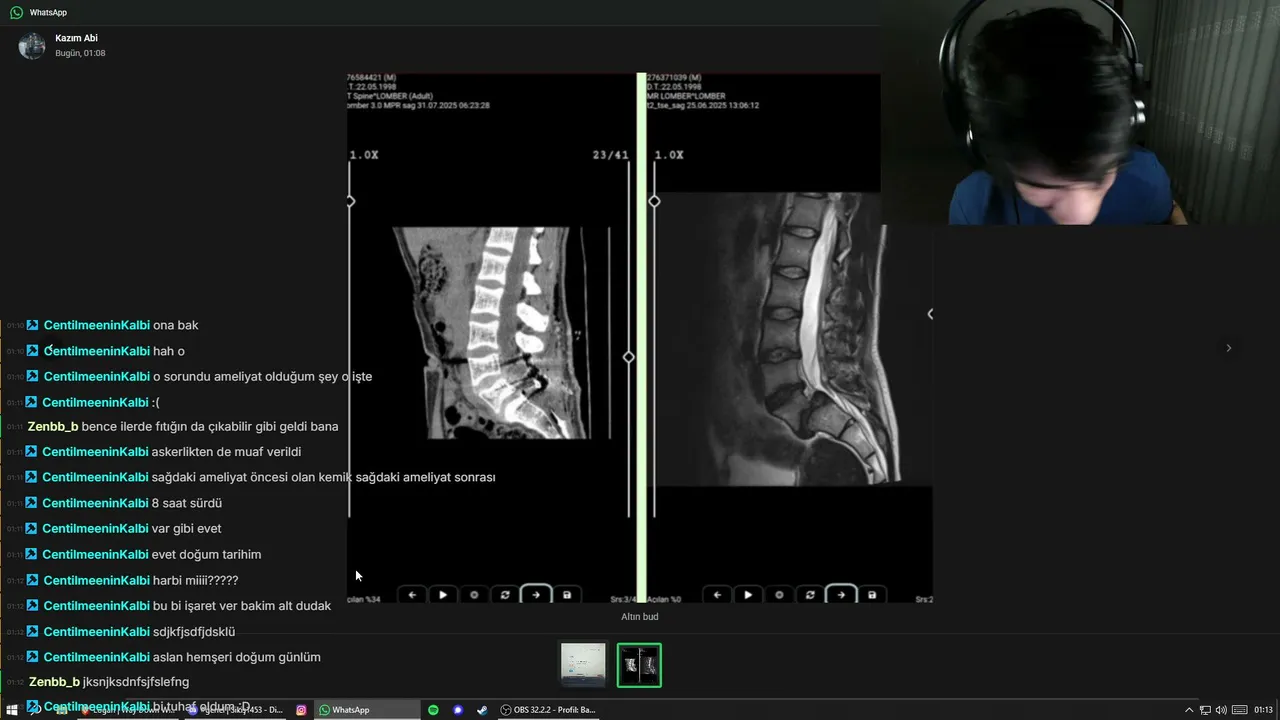The image size is (1280, 720).
Task: Open Discord icon in taskbar
Action: (458, 710)
